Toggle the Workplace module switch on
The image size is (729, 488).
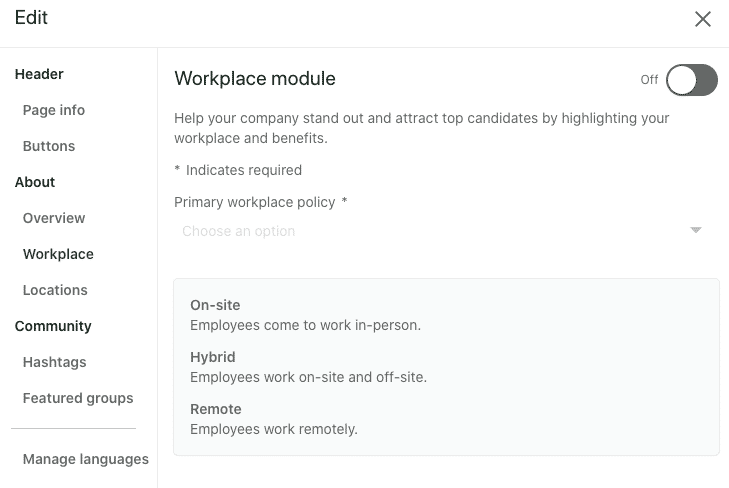coord(691,80)
